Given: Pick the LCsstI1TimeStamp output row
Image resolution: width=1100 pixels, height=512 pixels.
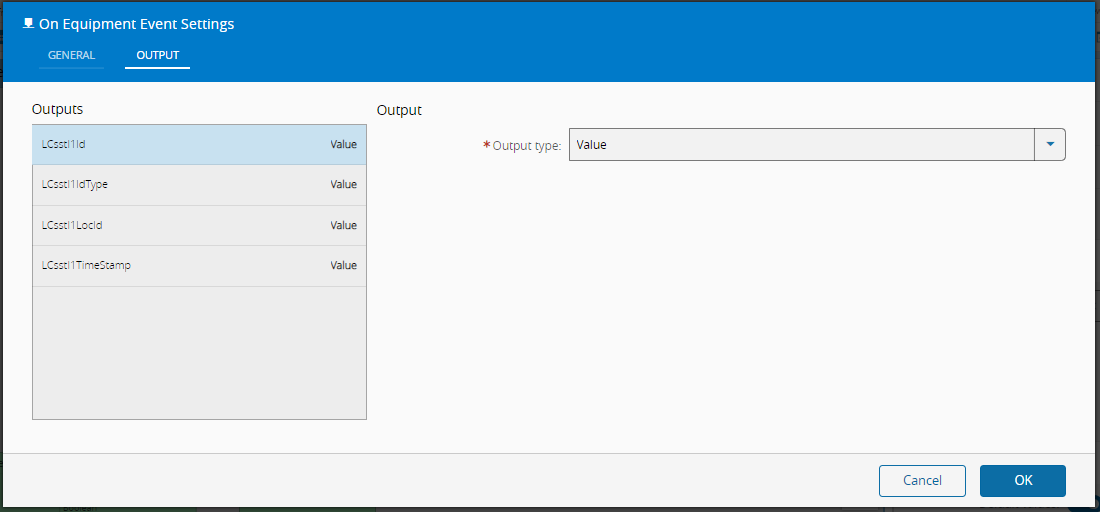Looking at the screenshot, I should pyautogui.click(x=199, y=266).
